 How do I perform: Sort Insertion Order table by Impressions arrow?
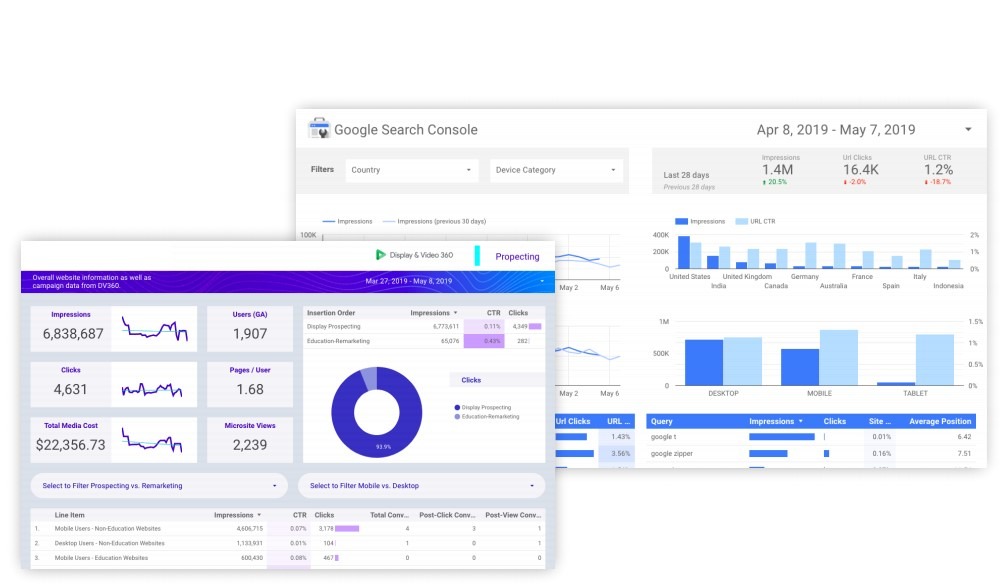pos(455,313)
